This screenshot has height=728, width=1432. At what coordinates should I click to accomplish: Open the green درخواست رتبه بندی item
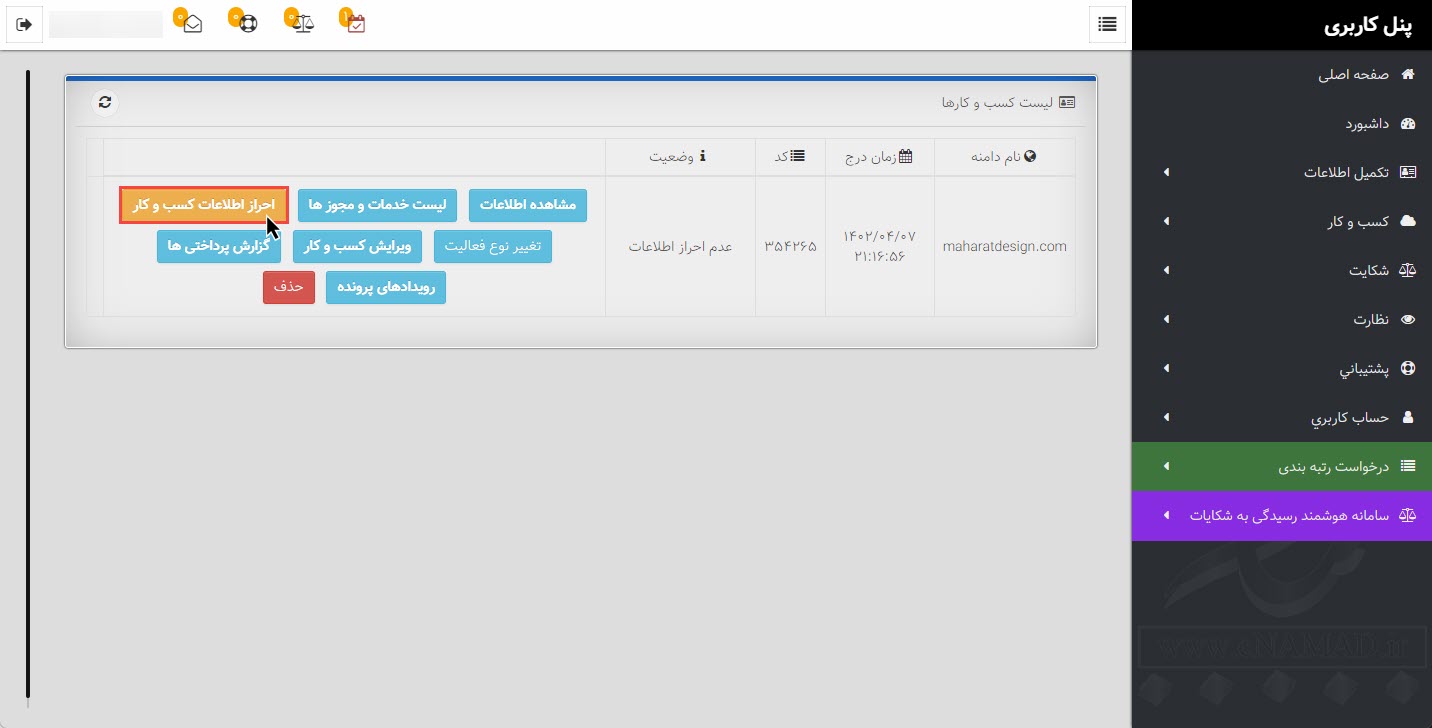click(x=1282, y=466)
